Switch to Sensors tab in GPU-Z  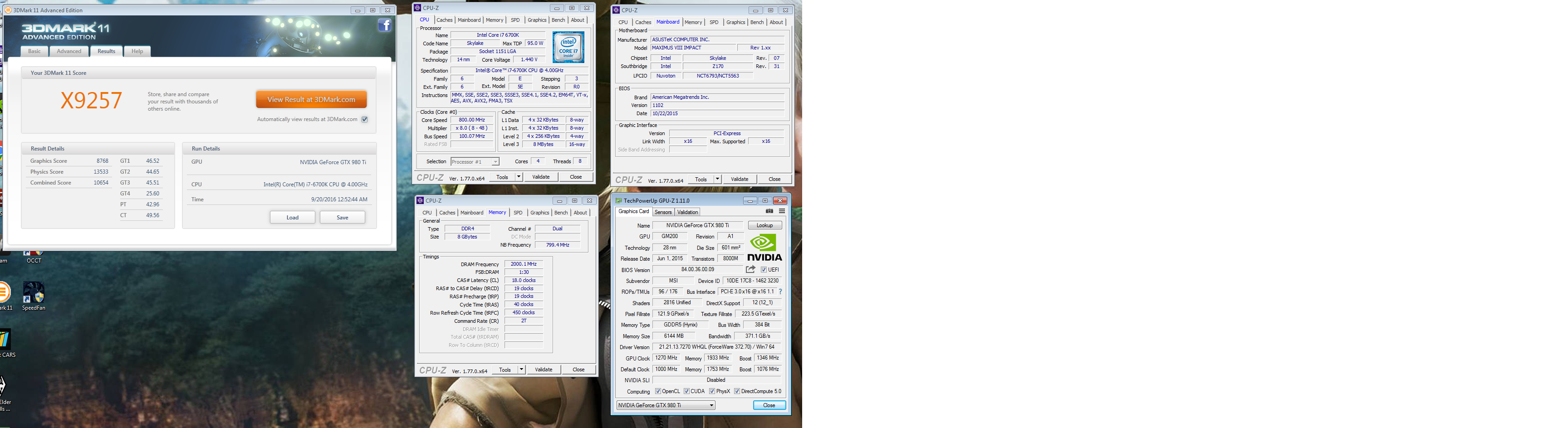[x=663, y=212]
